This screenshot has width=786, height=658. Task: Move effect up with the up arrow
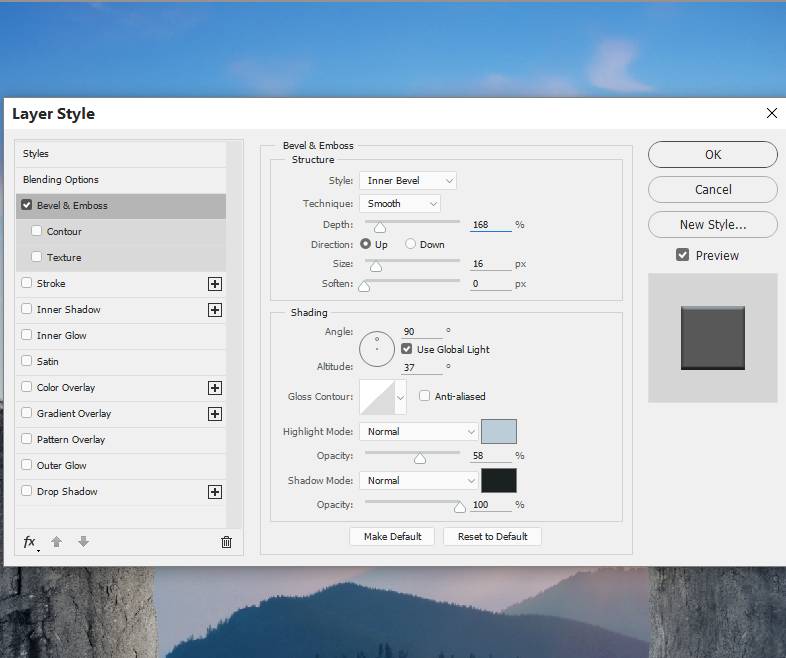(57, 542)
